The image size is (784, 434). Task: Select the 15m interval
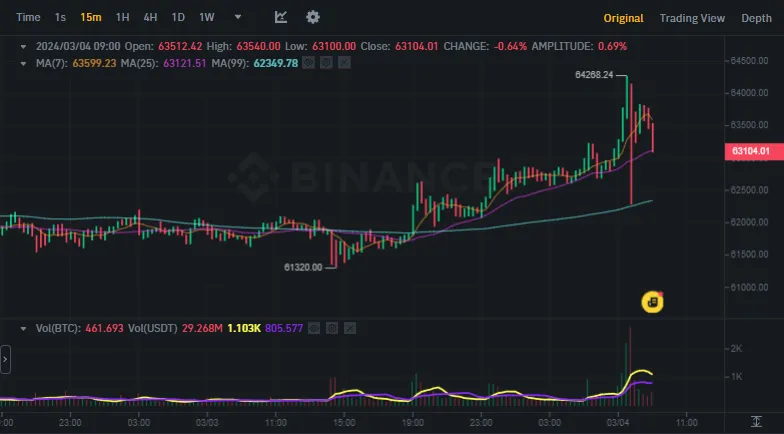90,17
